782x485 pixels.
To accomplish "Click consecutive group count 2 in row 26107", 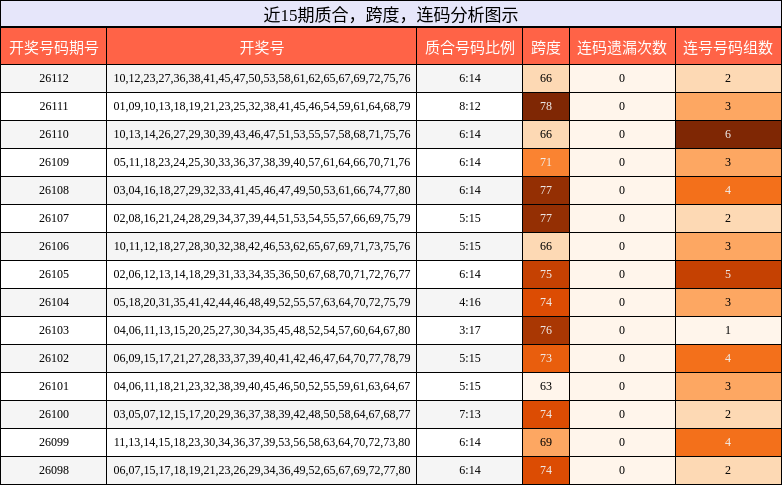I will tap(728, 218).
